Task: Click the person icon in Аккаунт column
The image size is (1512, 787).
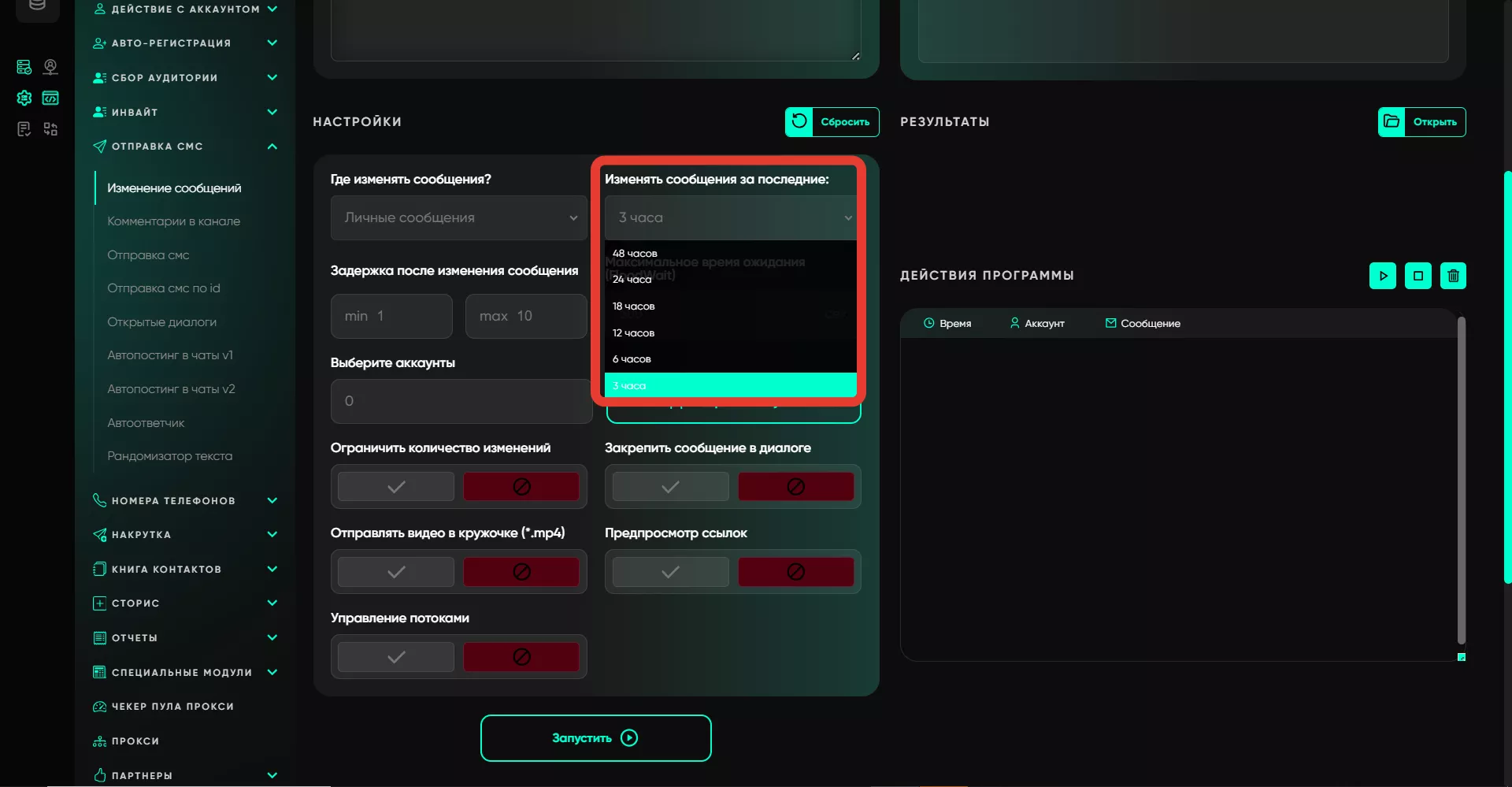Action: pyautogui.click(x=1015, y=323)
